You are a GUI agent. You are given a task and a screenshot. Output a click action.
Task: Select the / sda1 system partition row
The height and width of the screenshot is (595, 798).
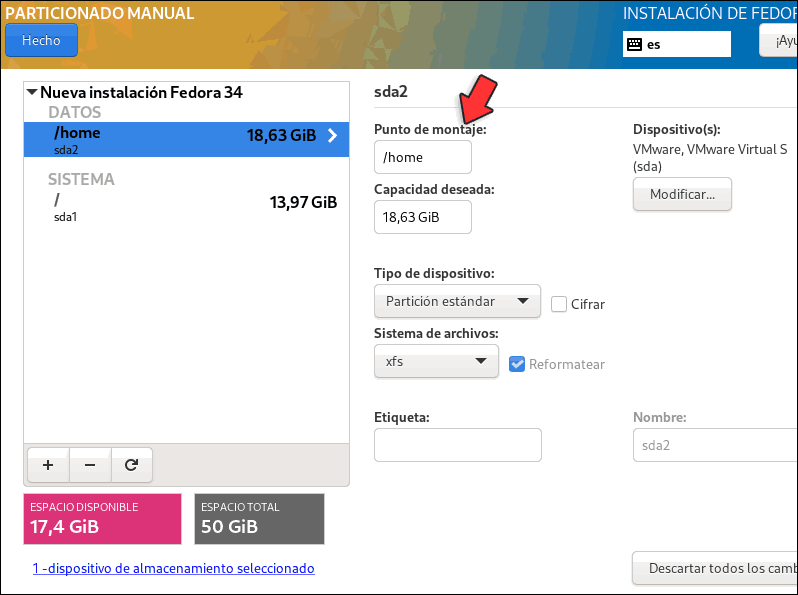186,207
